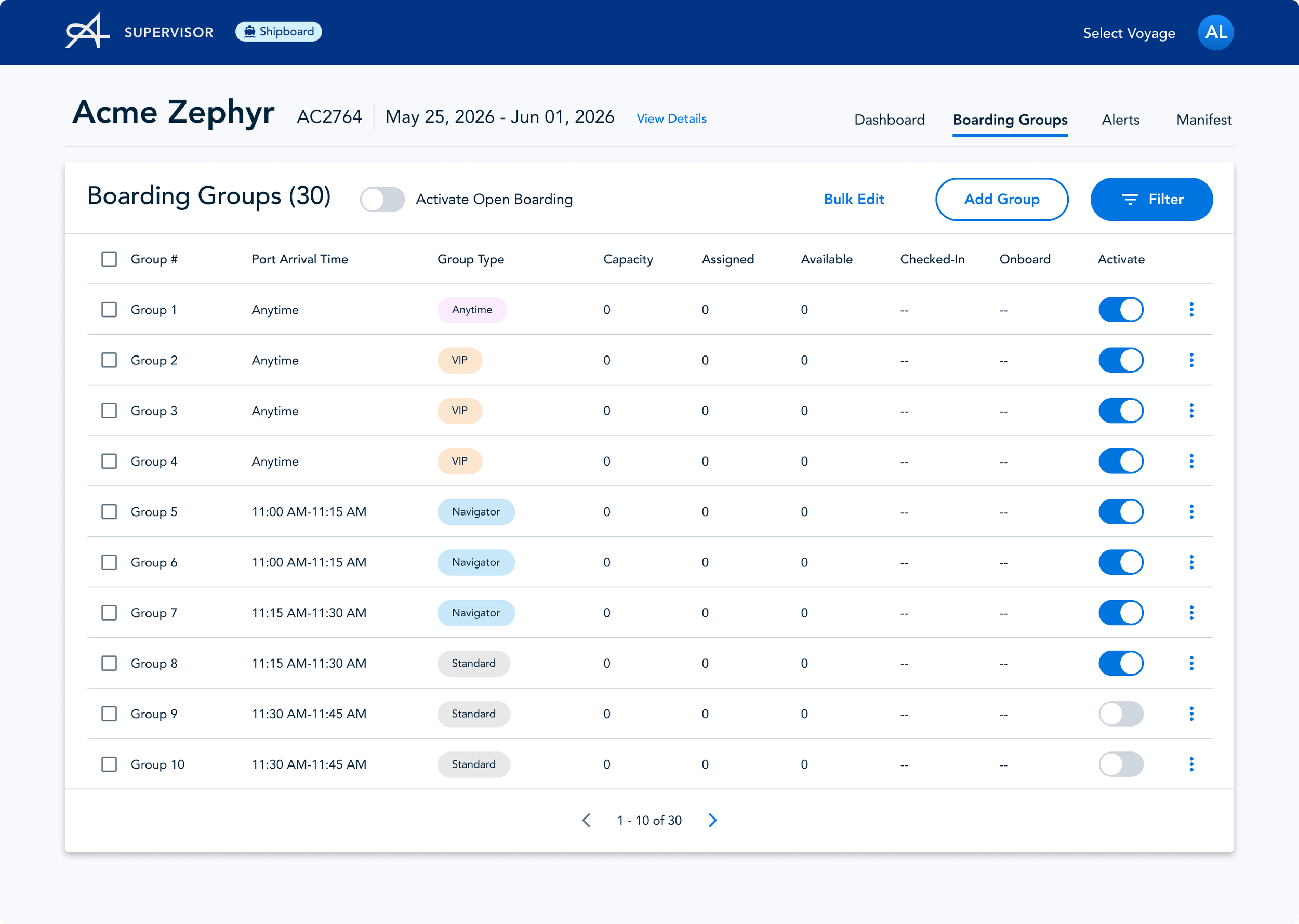Open the Select Voyage dropdown
Image resolution: width=1299 pixels, height=924 pixels.
click(1129, 33)
